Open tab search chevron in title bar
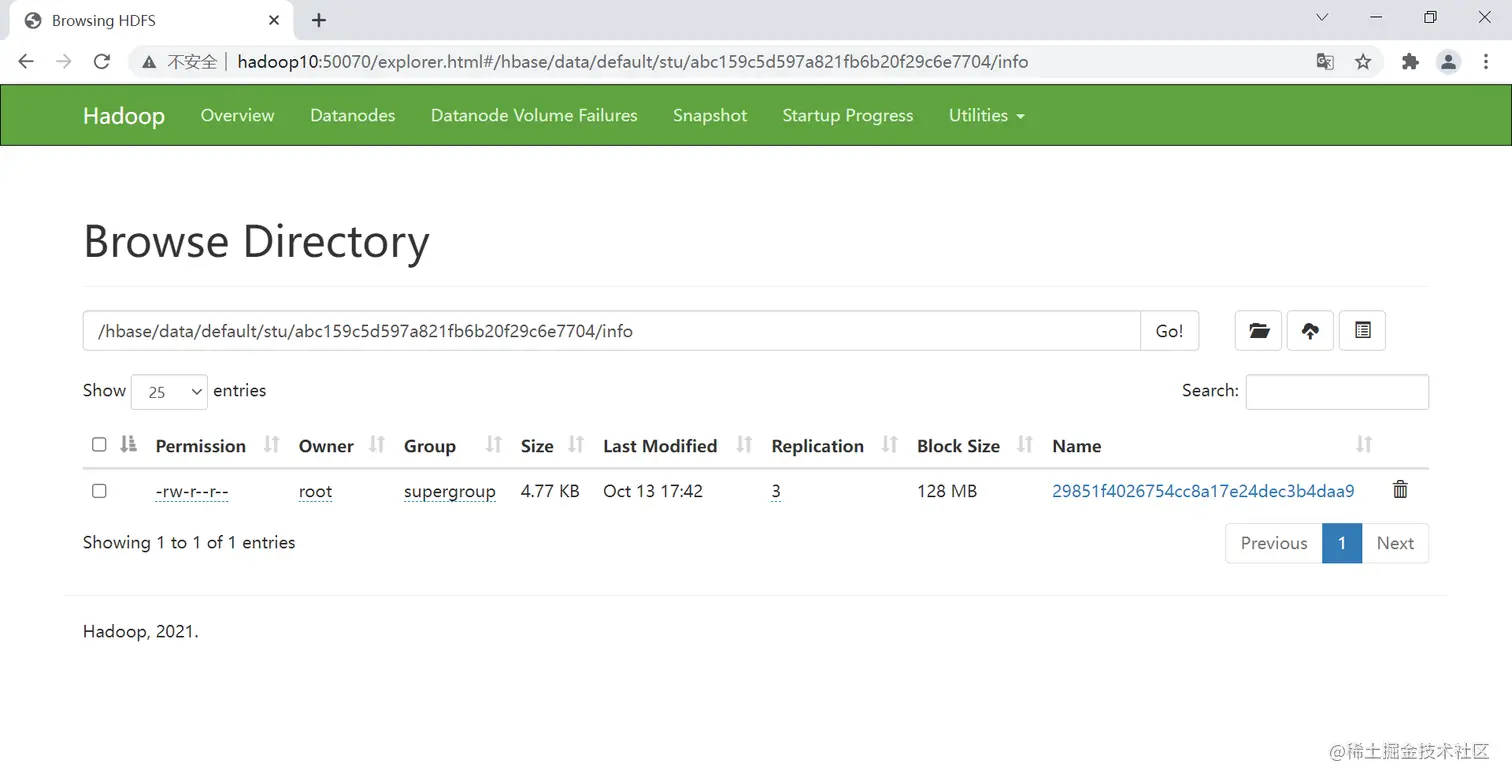This screenshot has width=1512, height=784. [1322, 18]
